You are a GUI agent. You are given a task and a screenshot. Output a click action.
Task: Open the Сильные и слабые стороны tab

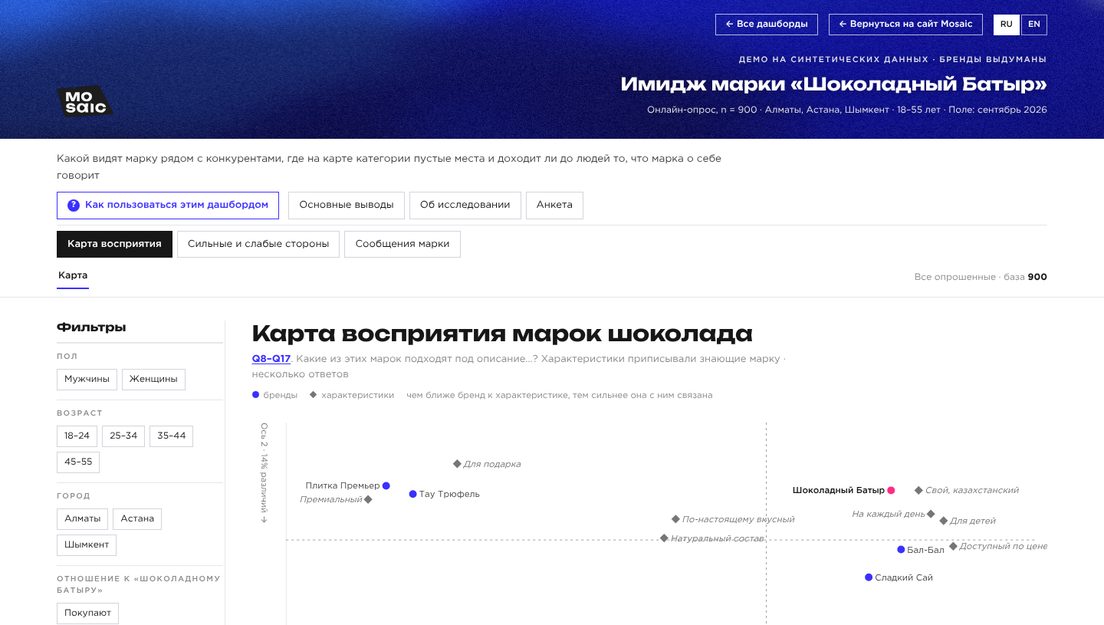pyautogui.click(x=258, y=244)
